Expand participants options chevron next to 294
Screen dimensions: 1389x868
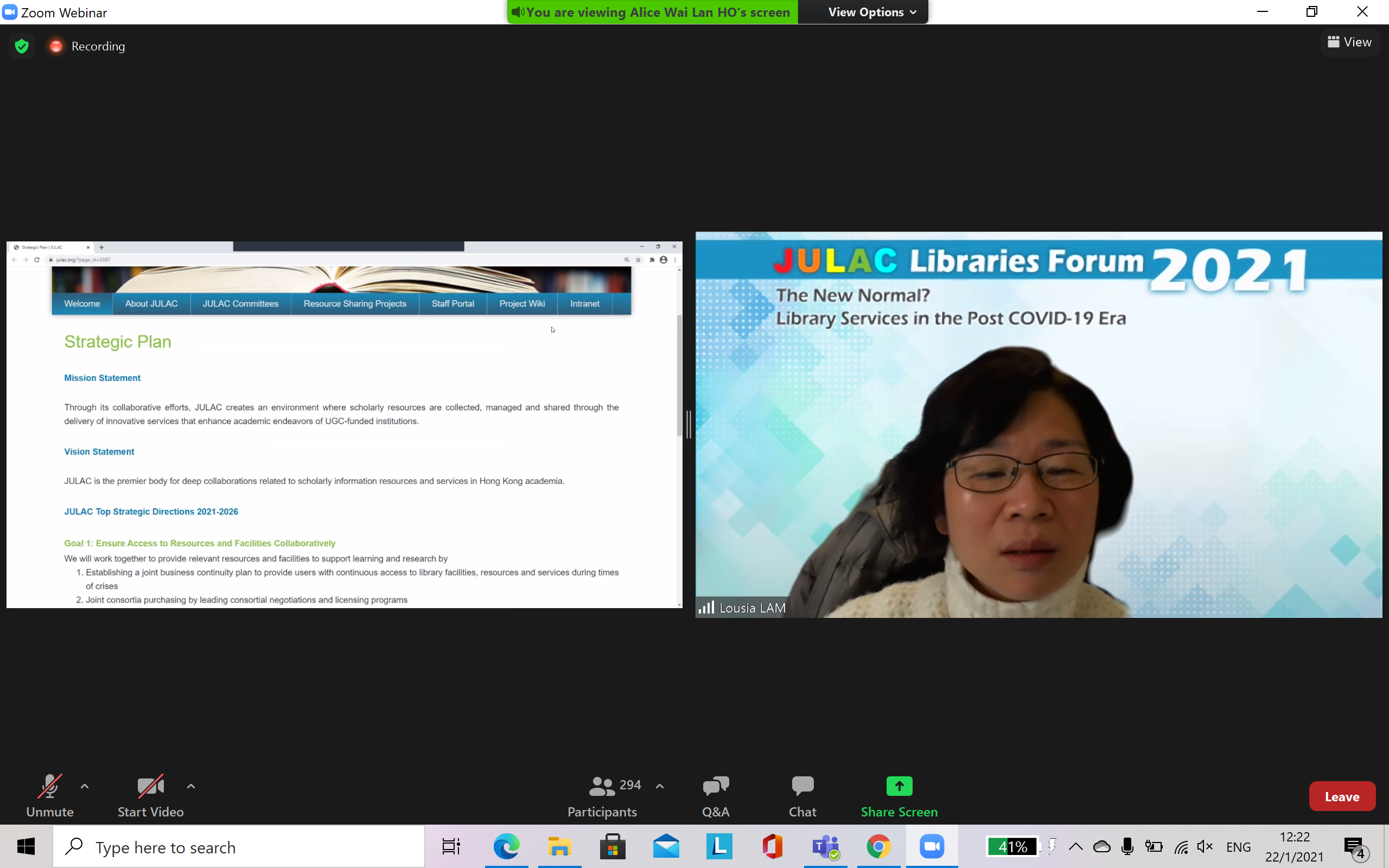pyautogui.click(x=659, y=786)
